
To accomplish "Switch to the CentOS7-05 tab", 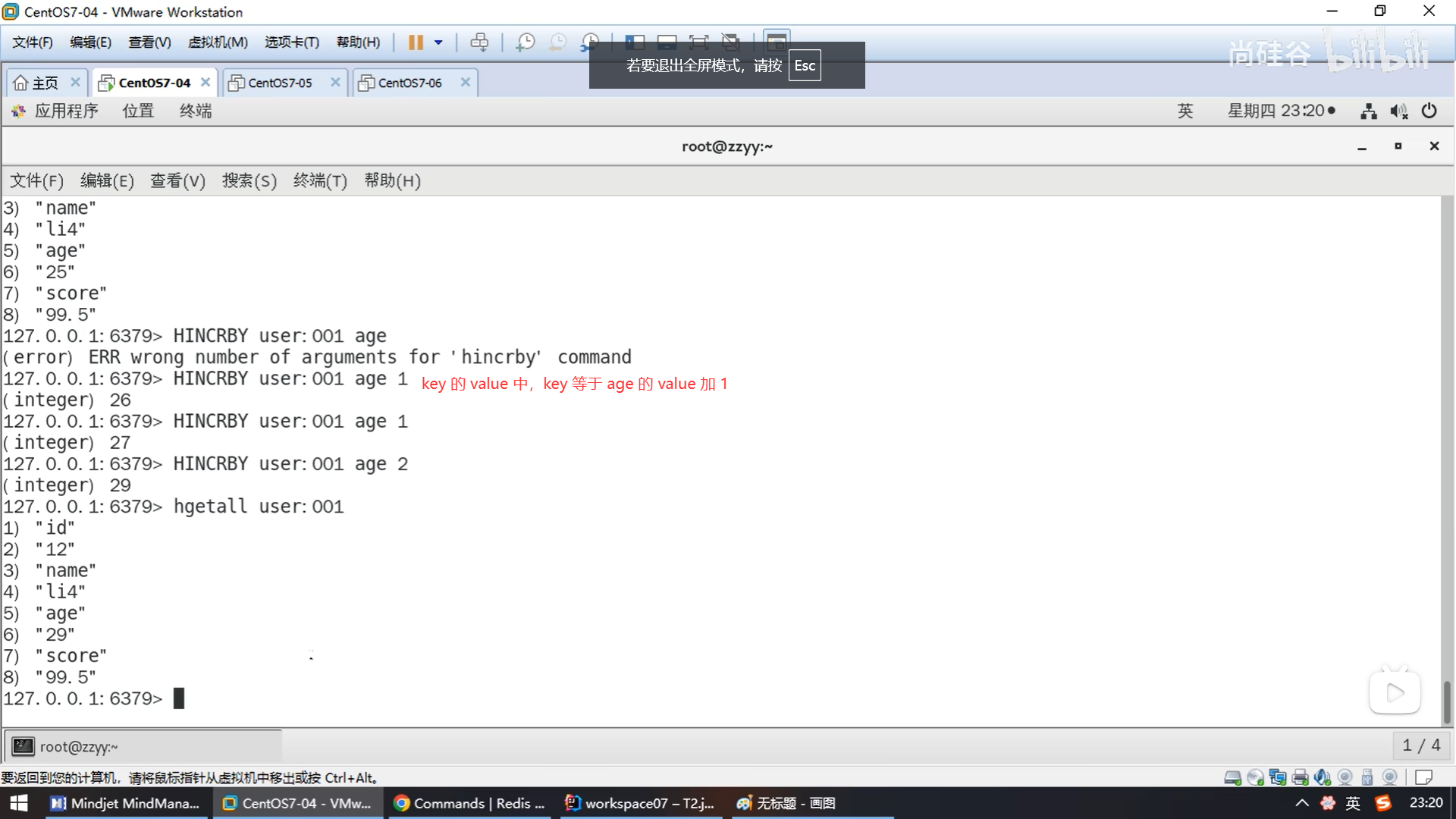I will (x=280, y=83).
